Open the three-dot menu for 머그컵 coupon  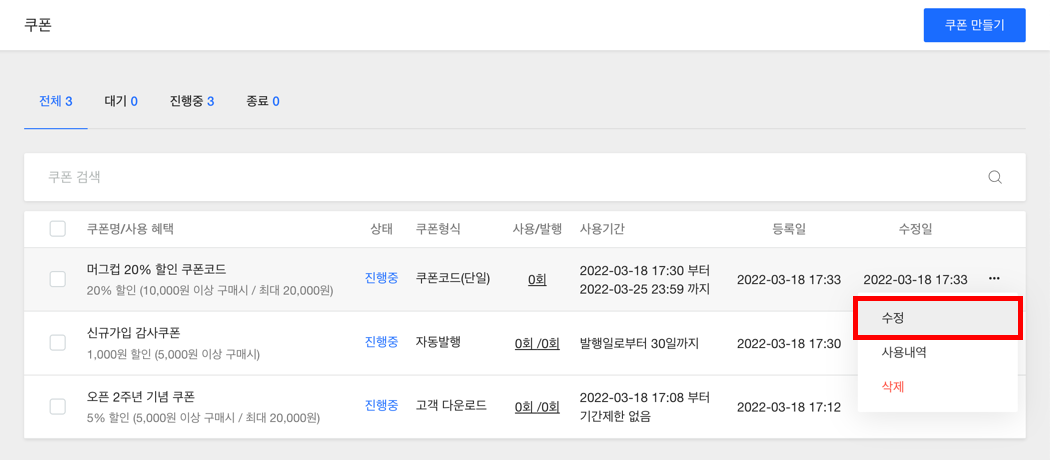(994, 279)
